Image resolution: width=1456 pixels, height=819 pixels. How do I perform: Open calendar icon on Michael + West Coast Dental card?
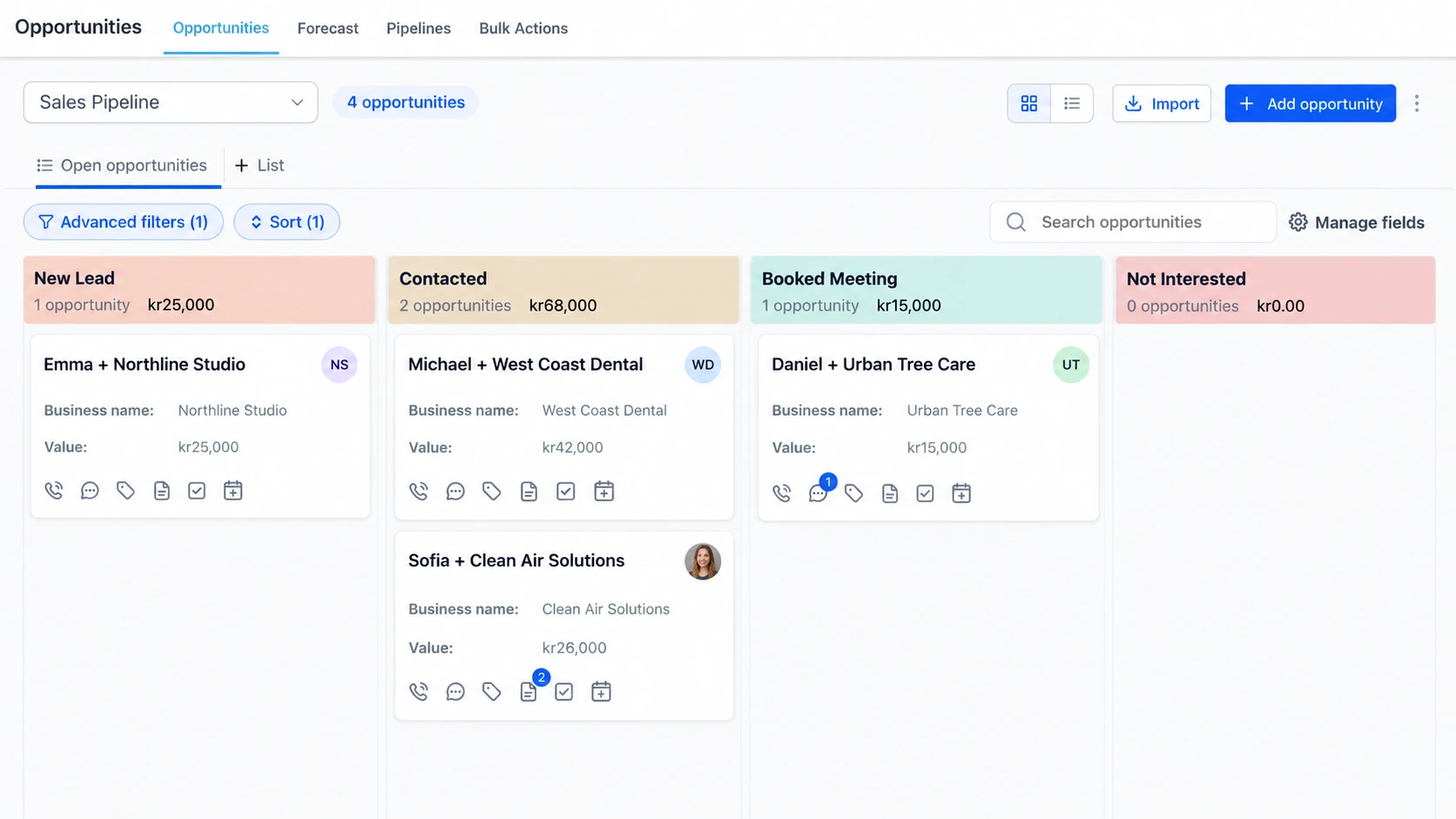click(603, 492)
